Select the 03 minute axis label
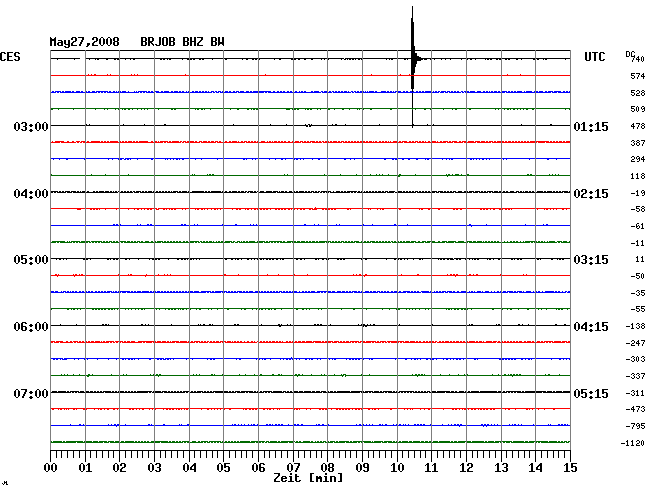 155,468
